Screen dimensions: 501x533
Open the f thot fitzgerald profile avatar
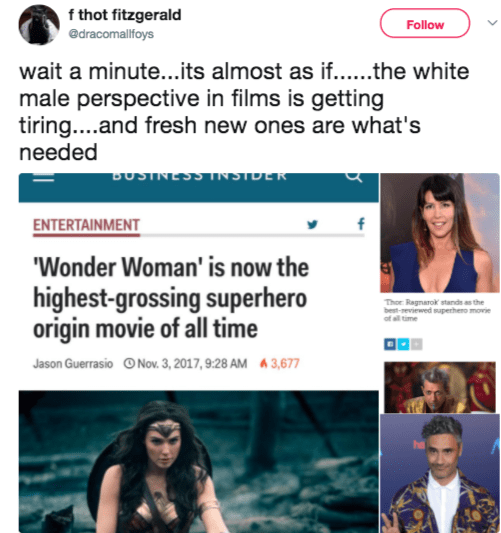pyautogui.click(x=39, y=24)
